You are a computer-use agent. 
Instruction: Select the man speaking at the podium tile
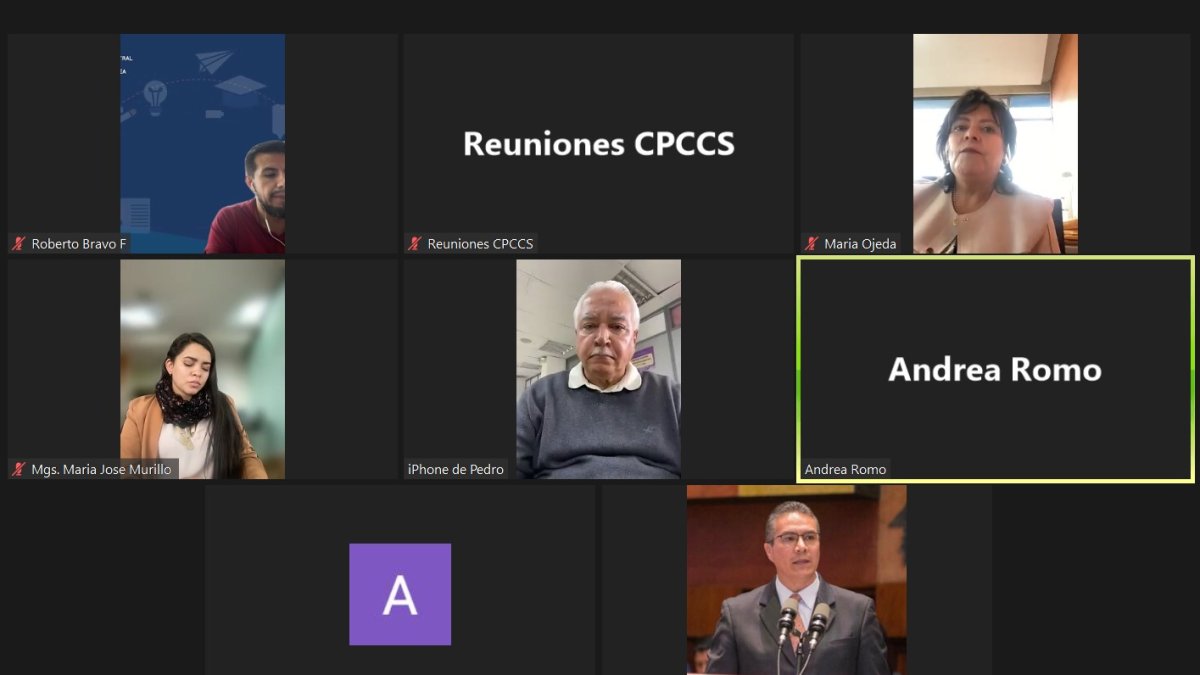[797, 580]
